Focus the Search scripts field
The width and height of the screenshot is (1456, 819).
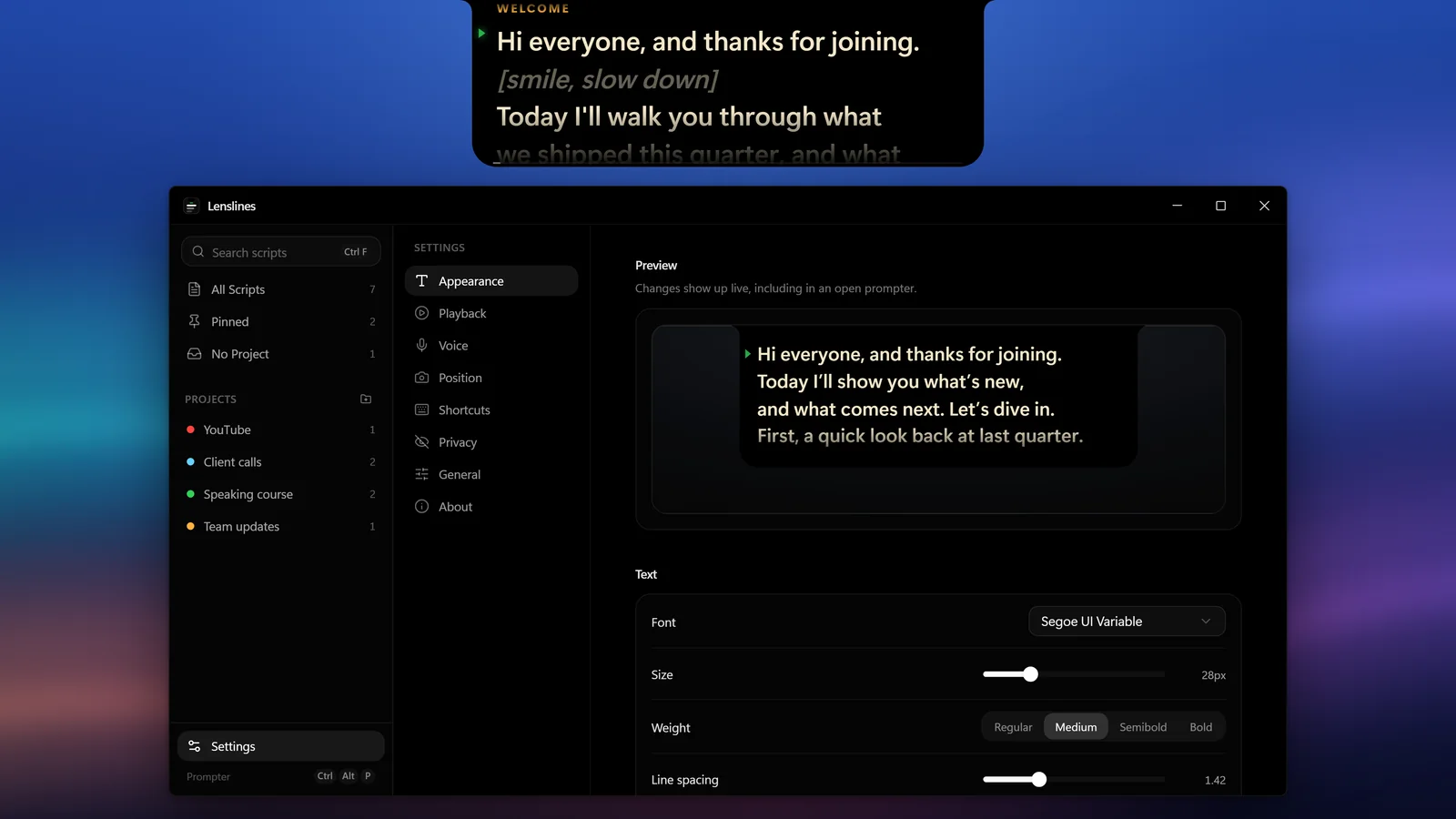(x=281, y=252)
